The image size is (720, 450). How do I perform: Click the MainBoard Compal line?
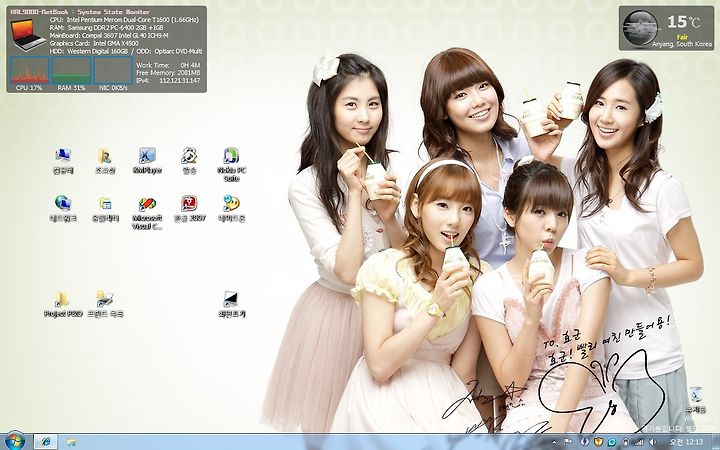click(x=109, y=35)
